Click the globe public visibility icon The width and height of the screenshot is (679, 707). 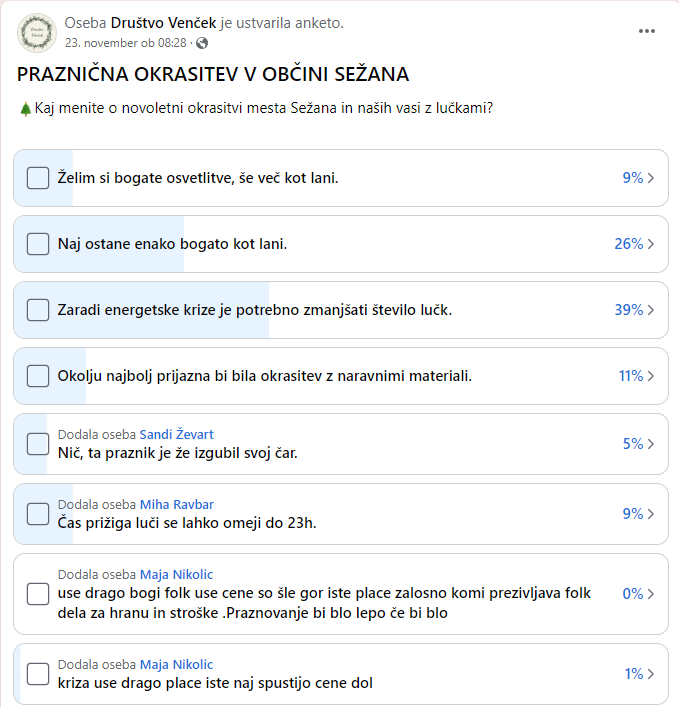click(x=203, y=43)
